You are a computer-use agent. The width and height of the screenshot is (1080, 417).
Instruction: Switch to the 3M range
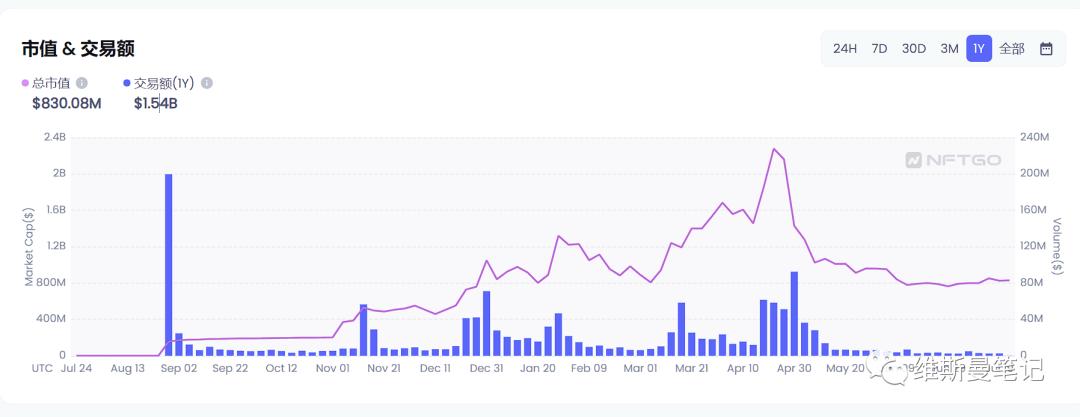coord(949,48)
